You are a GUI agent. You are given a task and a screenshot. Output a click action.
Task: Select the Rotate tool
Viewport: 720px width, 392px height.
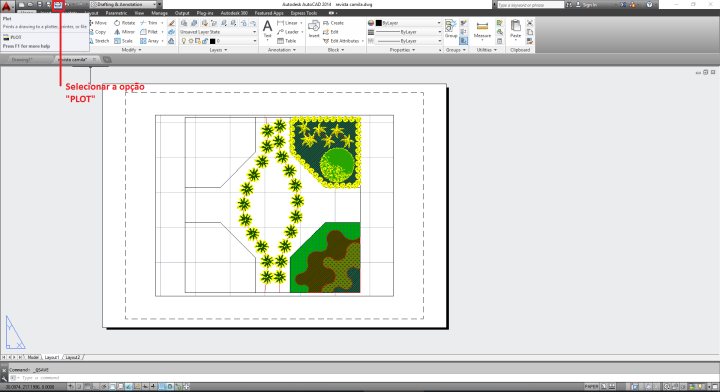(x=124, y=23)
